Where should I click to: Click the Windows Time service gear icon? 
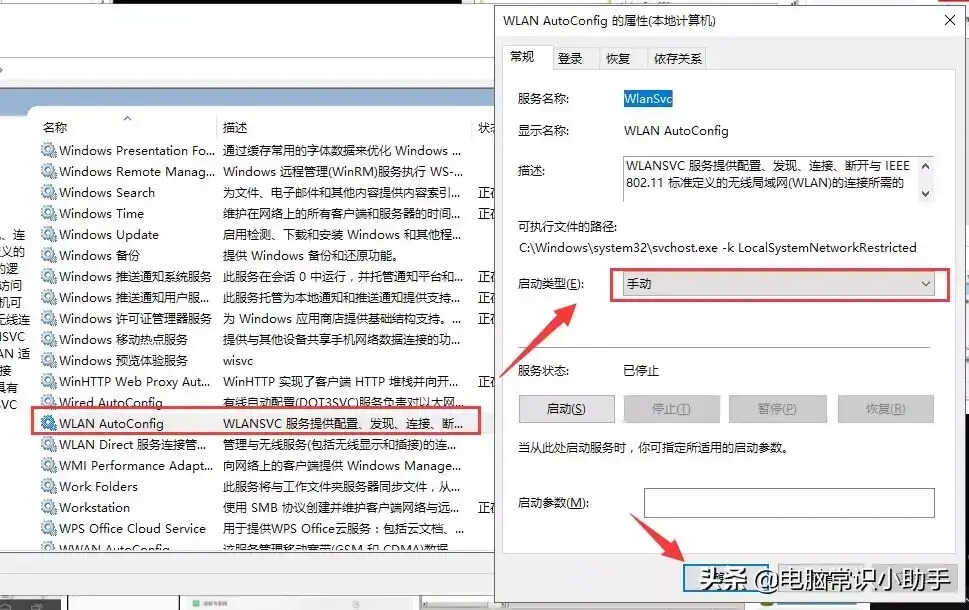coord(48,213)
